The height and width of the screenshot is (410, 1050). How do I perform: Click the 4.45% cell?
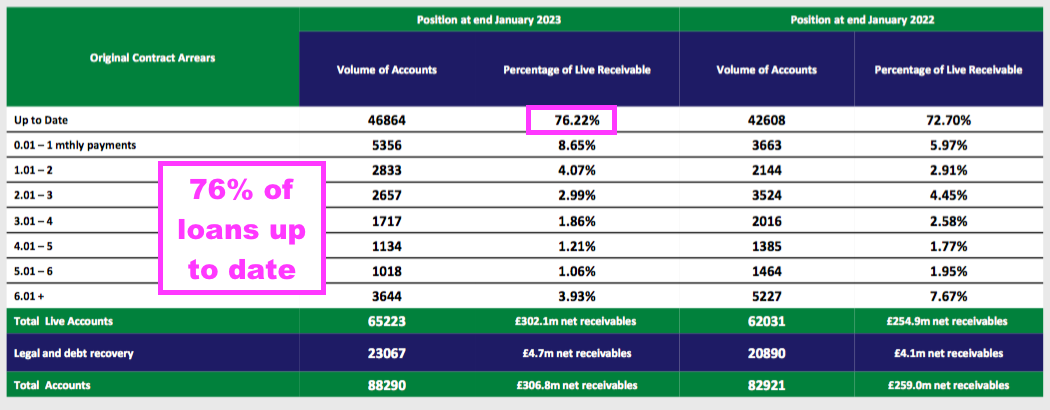(x=948, y=196)
